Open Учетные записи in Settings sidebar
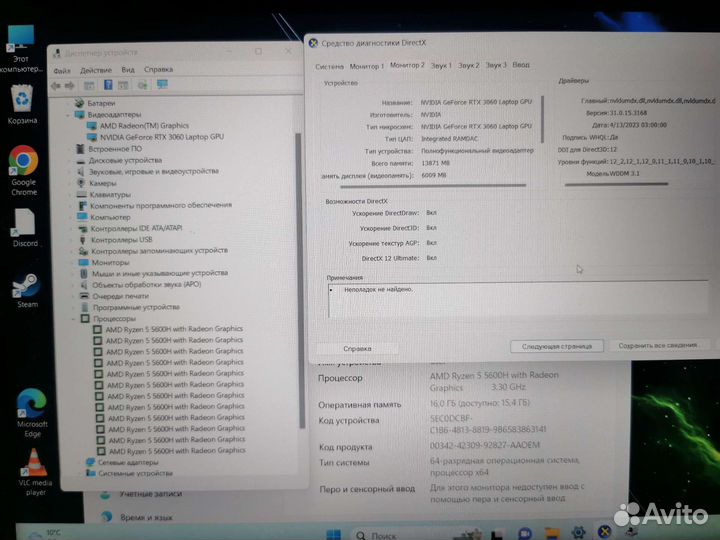720x540 pixels. pyautogui.click(x=151, y=494)
